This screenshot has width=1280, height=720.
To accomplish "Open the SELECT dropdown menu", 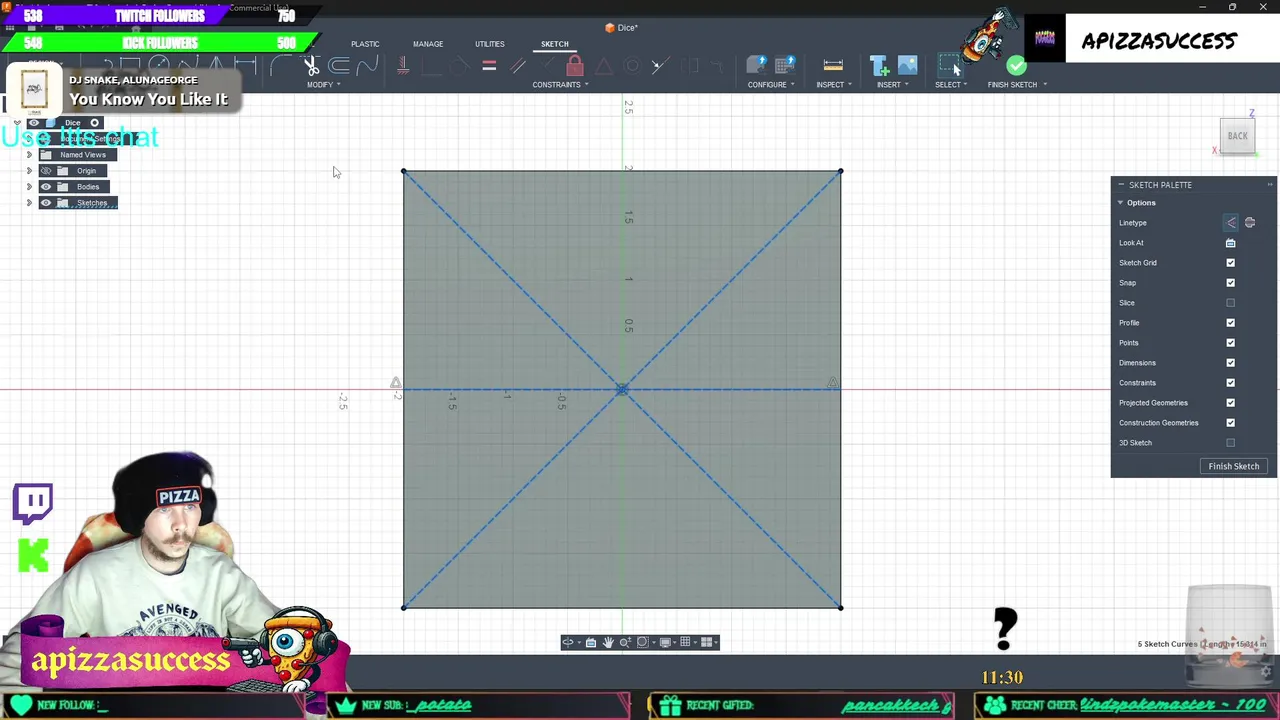I will click(951, 85).
